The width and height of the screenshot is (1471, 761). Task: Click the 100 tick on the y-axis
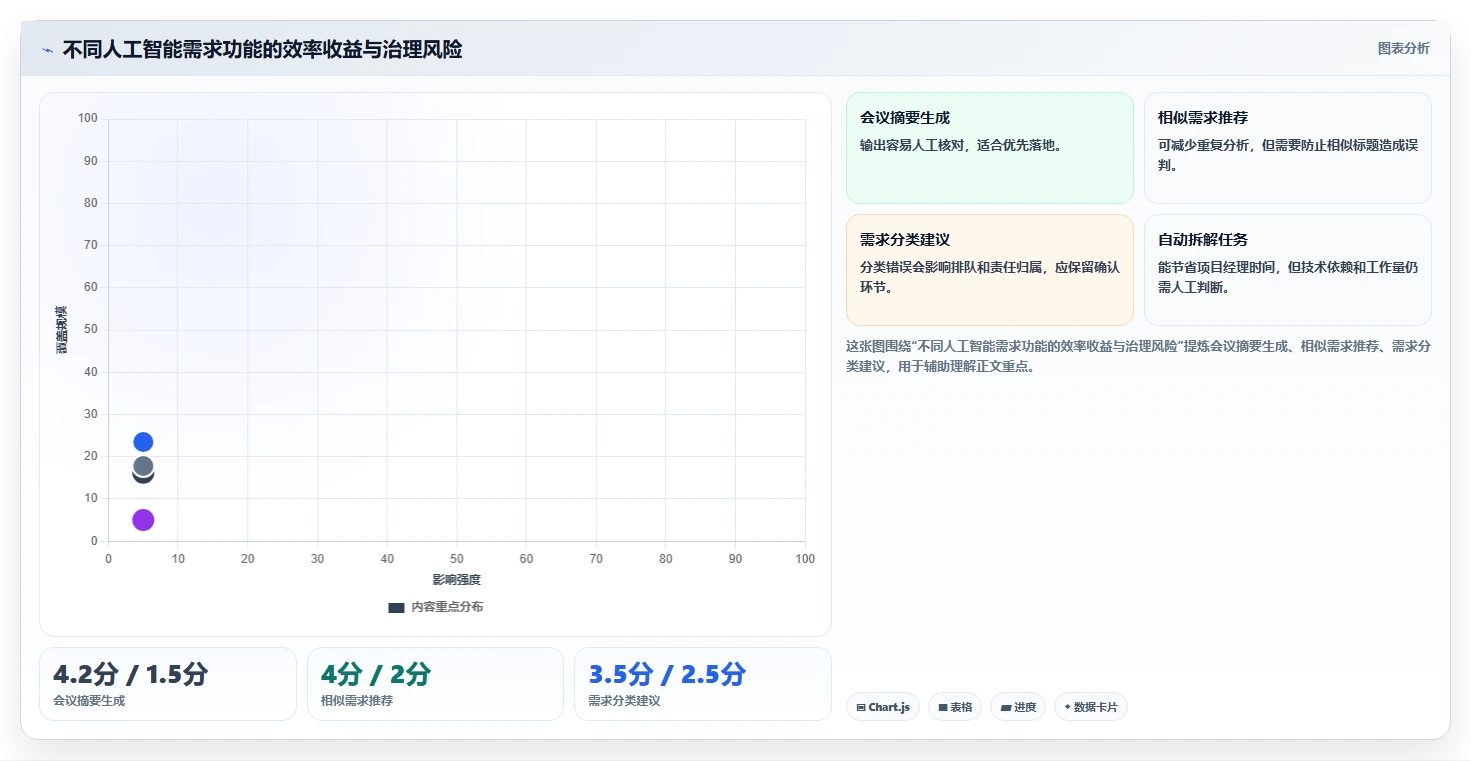click(x=88, y=119)
